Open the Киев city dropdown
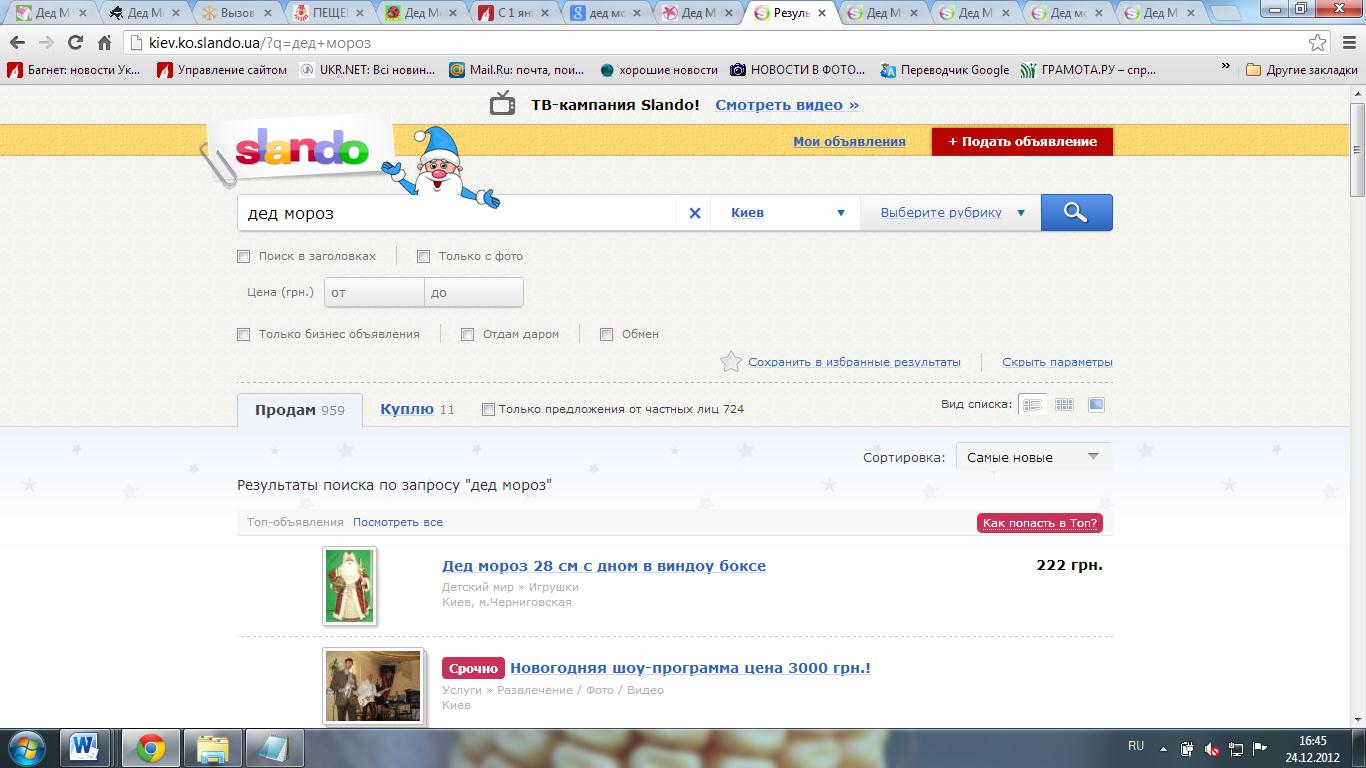 click(x=786, y=213)
